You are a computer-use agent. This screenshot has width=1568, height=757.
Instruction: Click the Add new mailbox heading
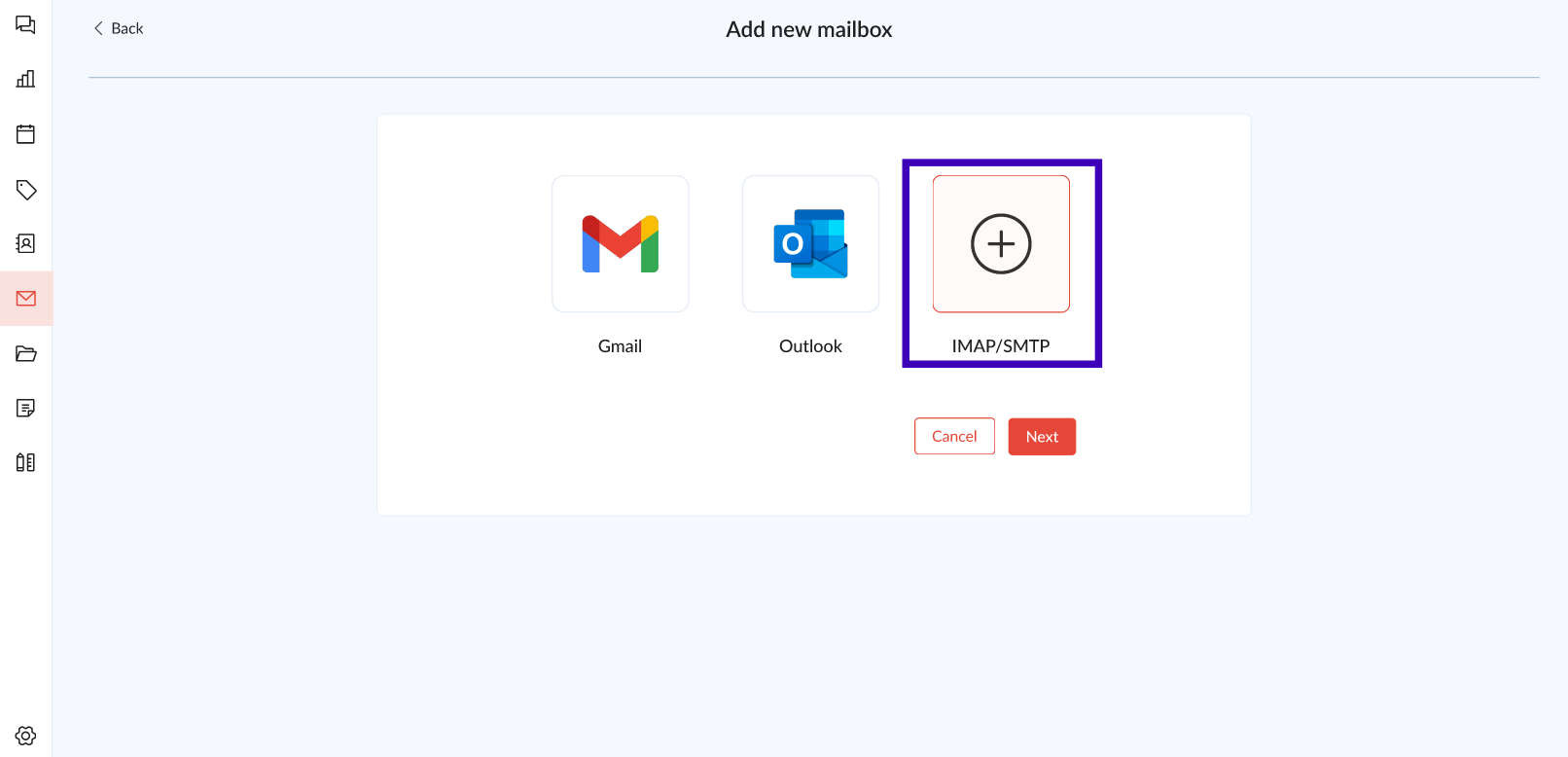809,30
